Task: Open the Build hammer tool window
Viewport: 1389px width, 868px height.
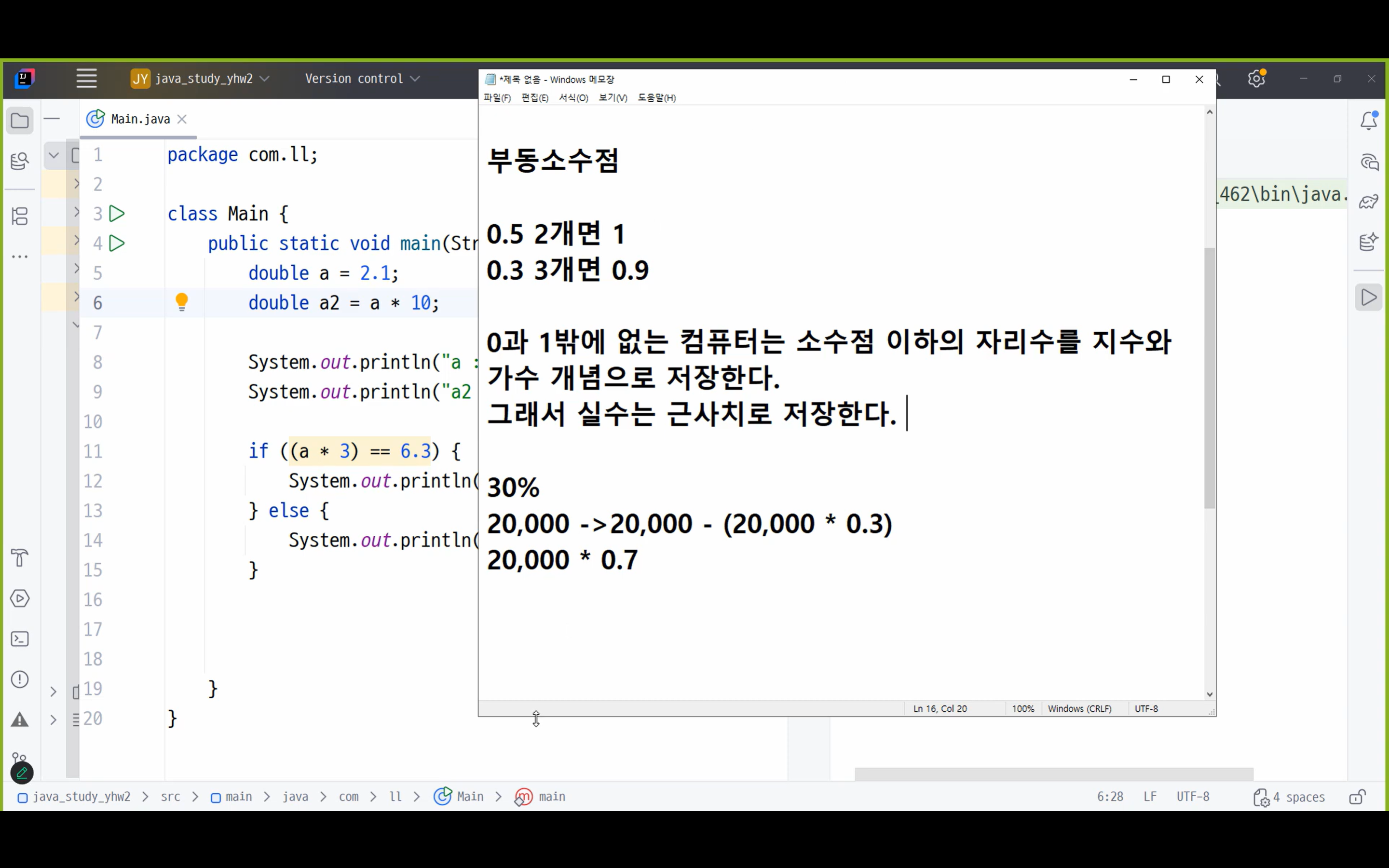Action: [20, 557]
